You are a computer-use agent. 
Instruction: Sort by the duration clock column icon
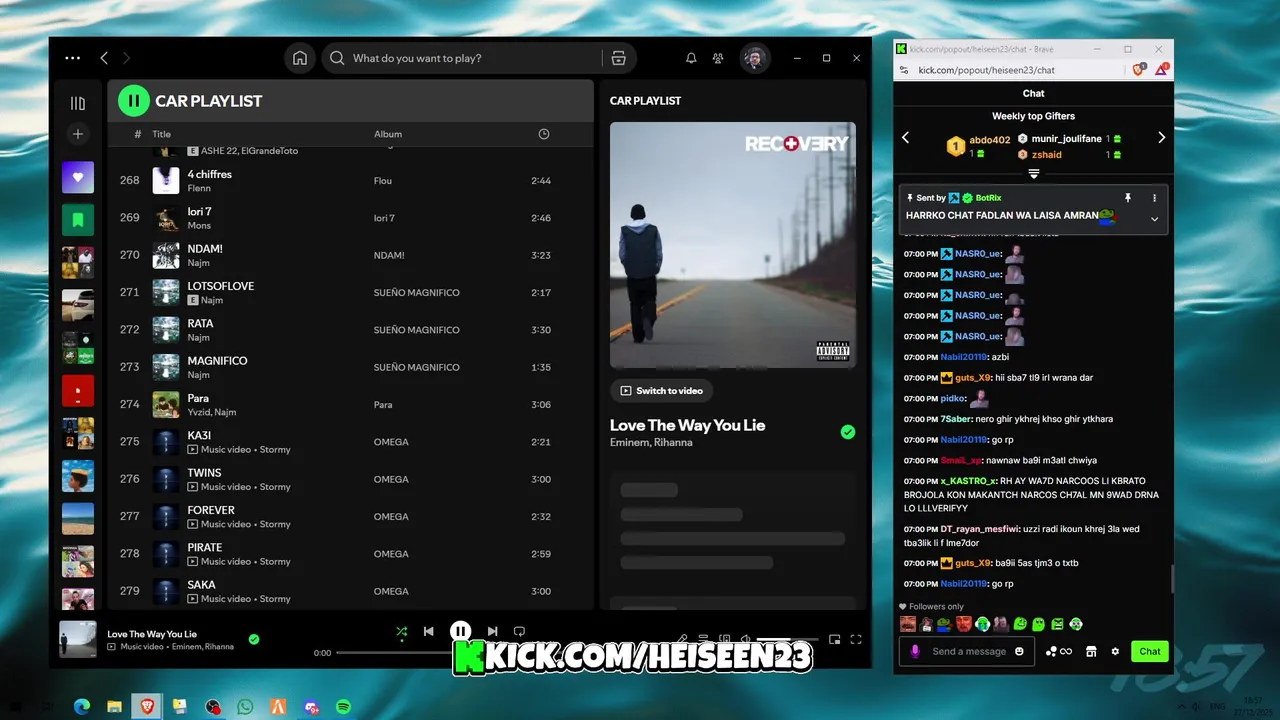(x=544, y=134)
